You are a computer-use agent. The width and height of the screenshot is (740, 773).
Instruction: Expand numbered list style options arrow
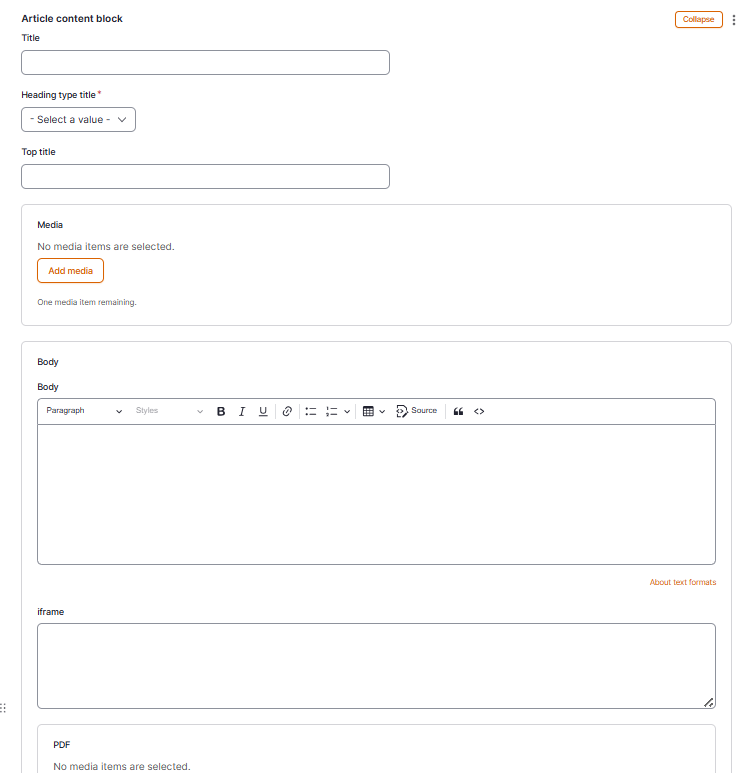point(347,411)
